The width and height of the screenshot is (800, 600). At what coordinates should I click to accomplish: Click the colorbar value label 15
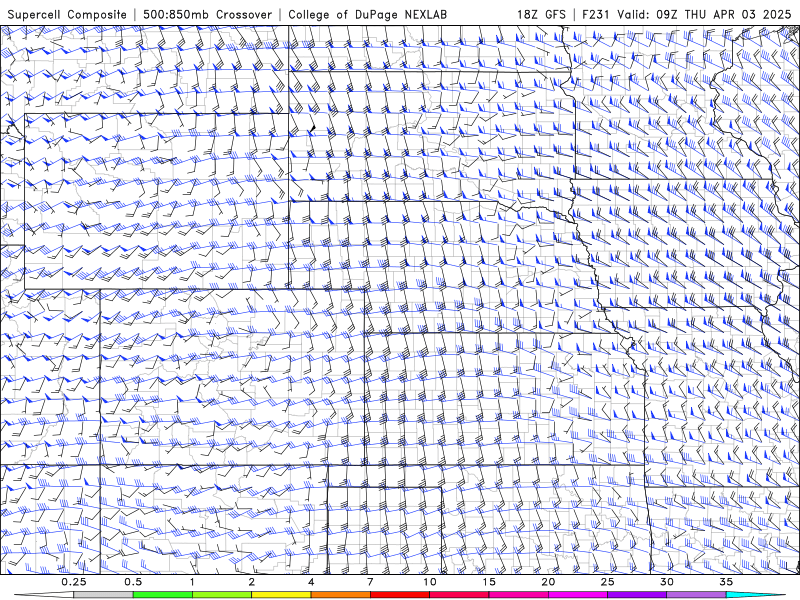[x=489, y=582]
